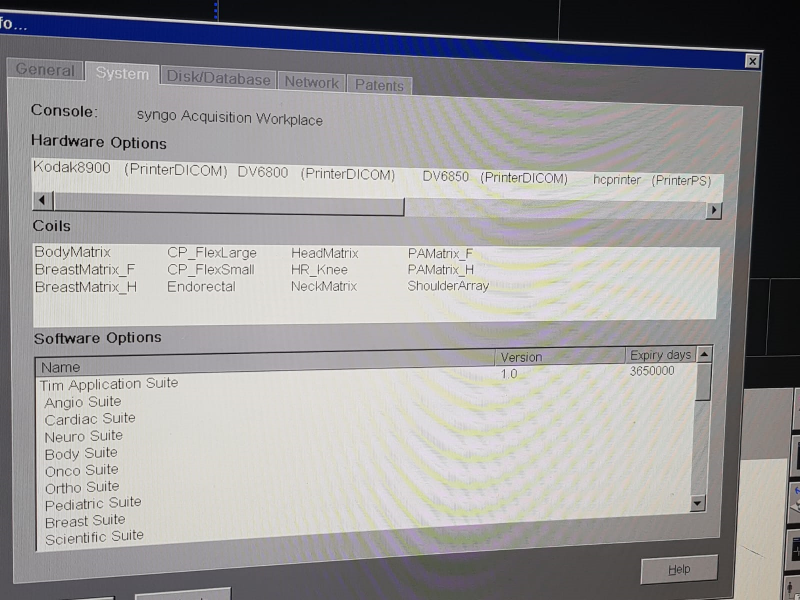Switch to the General tab
Screen dimensions: 800x600
click(x=45, y=70)
